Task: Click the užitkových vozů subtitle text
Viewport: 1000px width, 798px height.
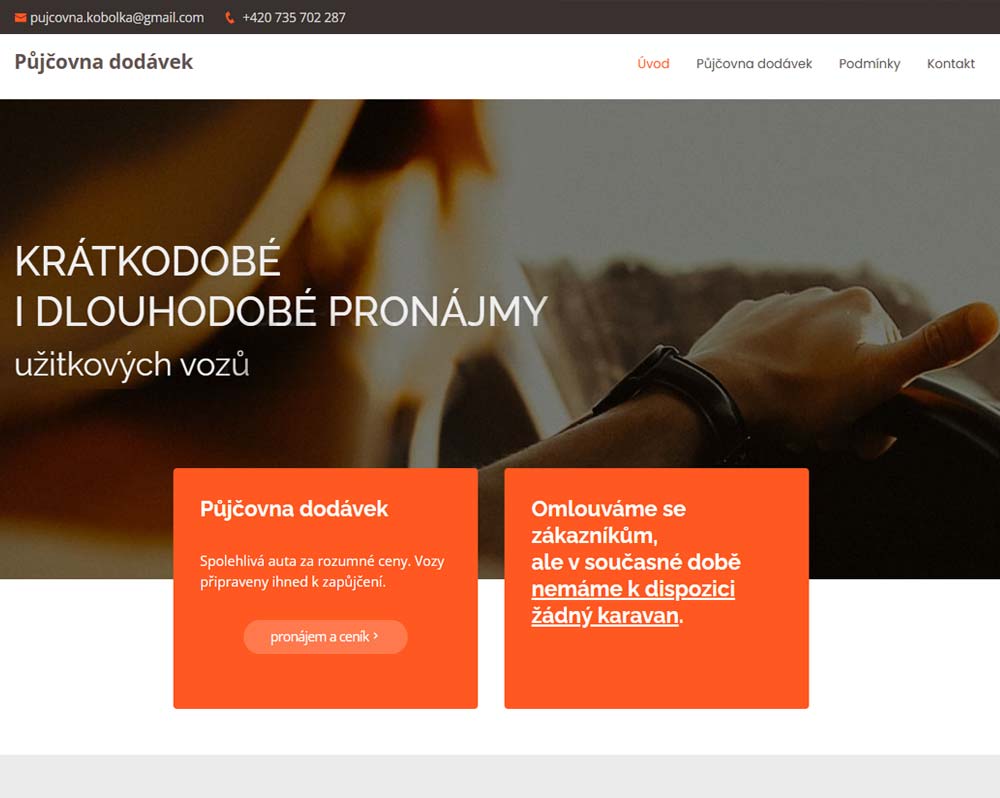Action: 132,365
